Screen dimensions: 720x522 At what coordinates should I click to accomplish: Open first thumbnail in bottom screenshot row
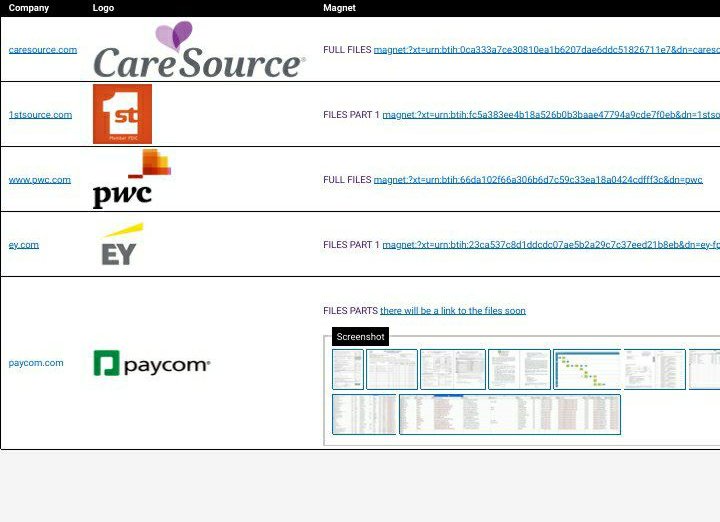(x=364, y=414)
